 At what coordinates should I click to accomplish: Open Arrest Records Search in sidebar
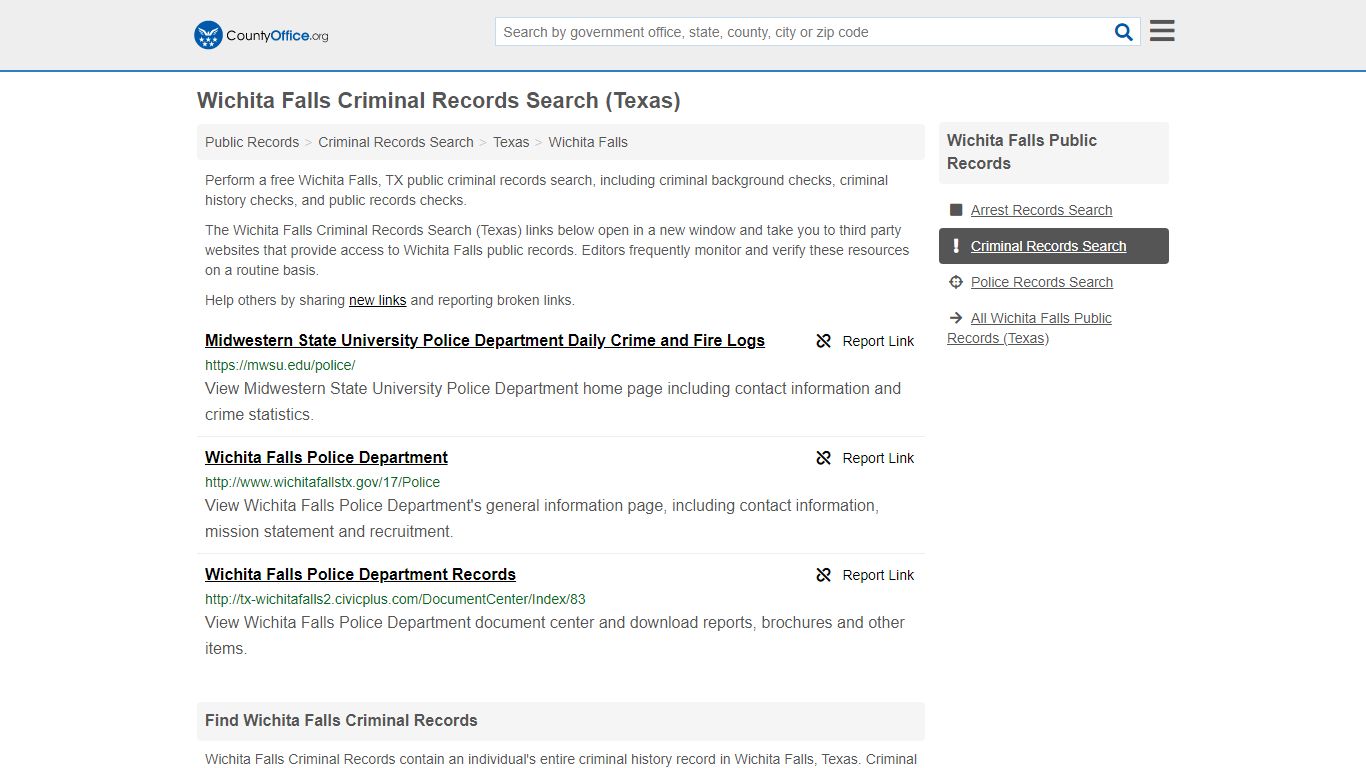(1041, 210)
